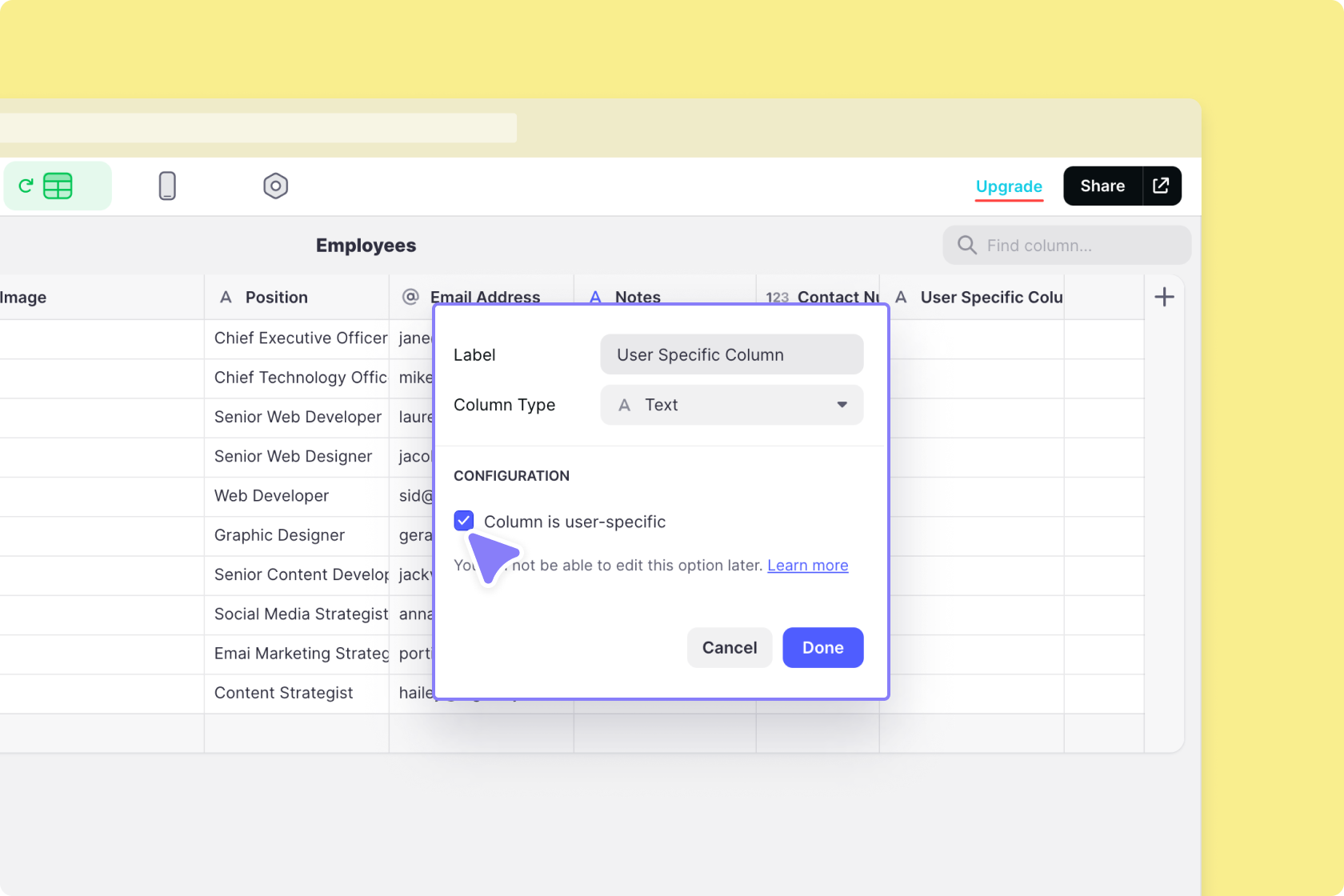Follow the Learn more link
Viewport: 1344px width, 896px height.
coord(807,565)
